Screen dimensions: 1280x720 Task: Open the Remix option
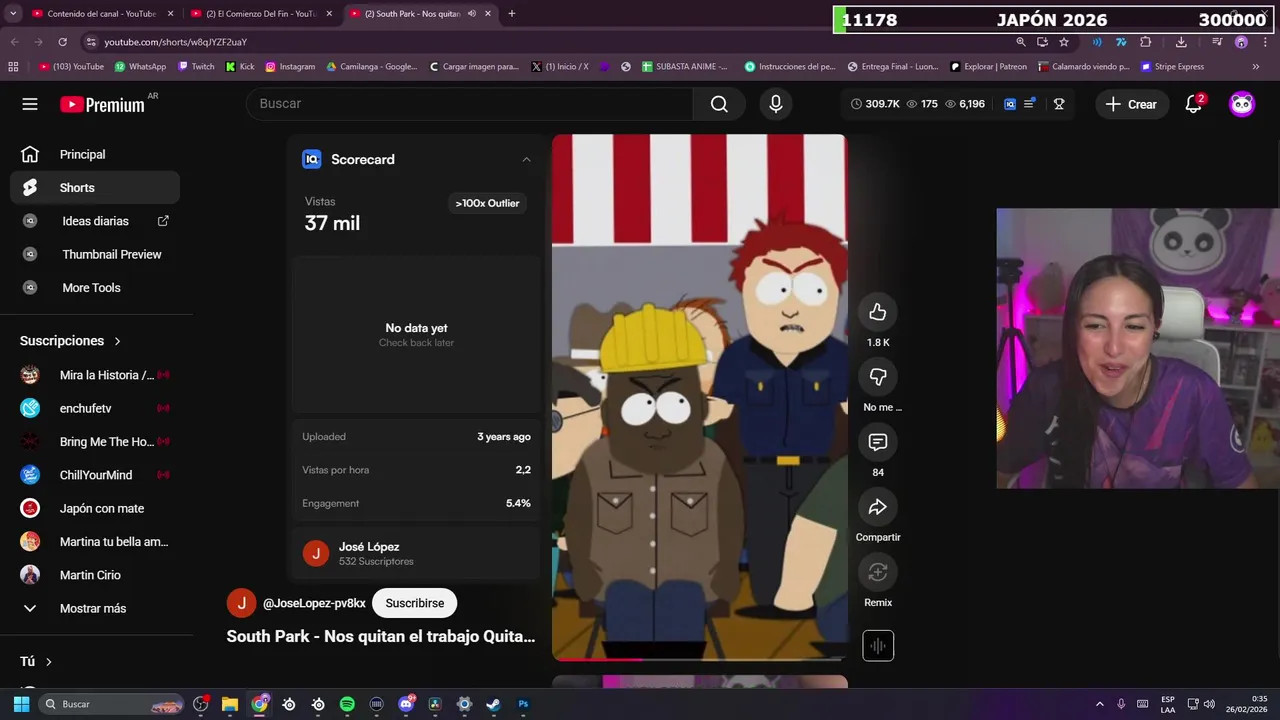[878, 572]
